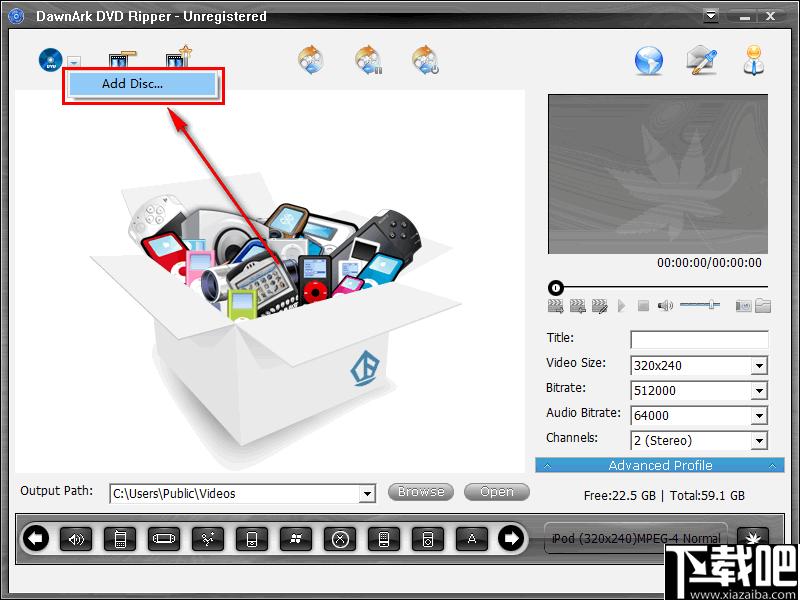
Task: Select the iPod click-wheel profile category
Action: click(428, 539)
